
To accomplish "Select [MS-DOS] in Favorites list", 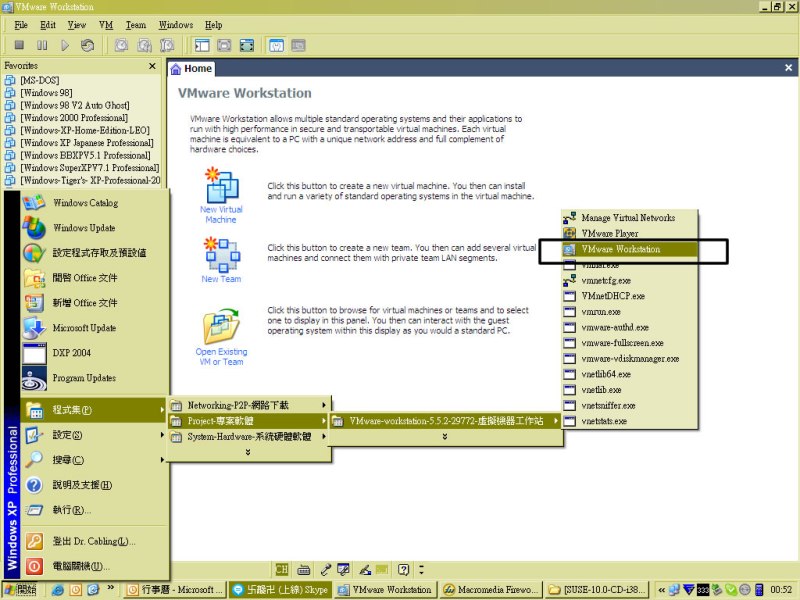I will tap(40, 80).
